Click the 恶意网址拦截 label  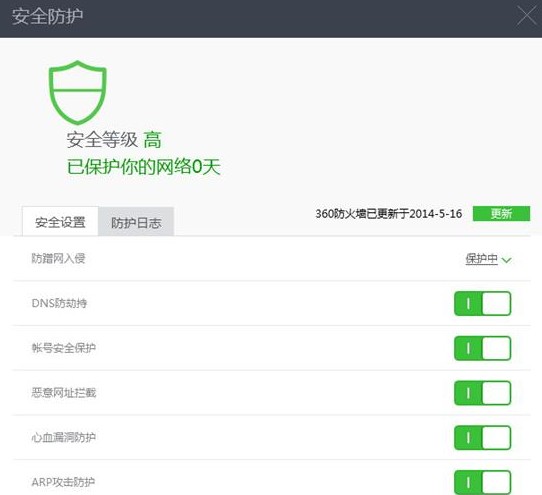tap(64, 392)
